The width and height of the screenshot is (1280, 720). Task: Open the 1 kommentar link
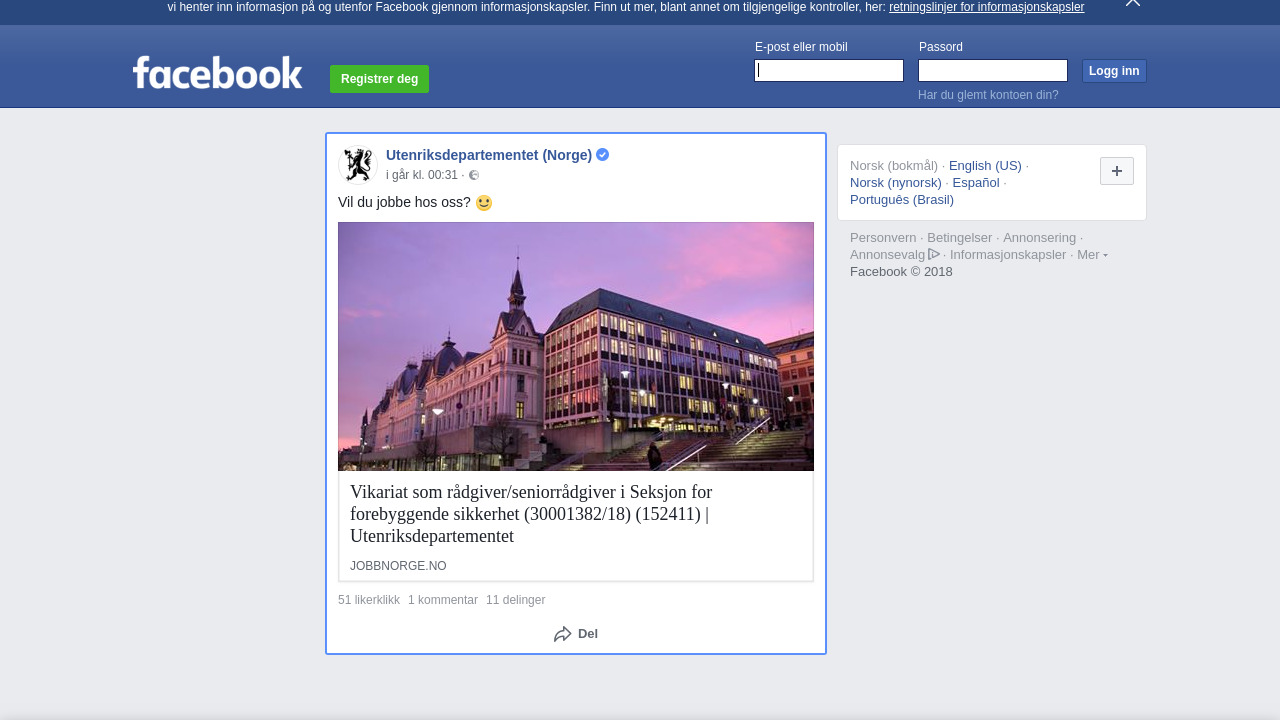[443, 600]
